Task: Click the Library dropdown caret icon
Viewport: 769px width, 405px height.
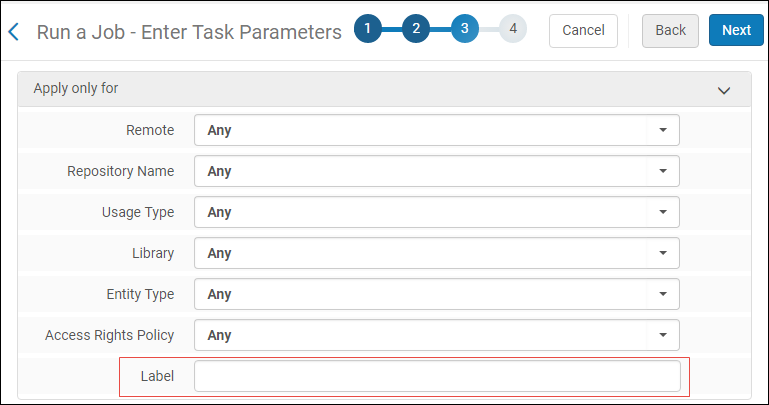Action: [662, 253]
